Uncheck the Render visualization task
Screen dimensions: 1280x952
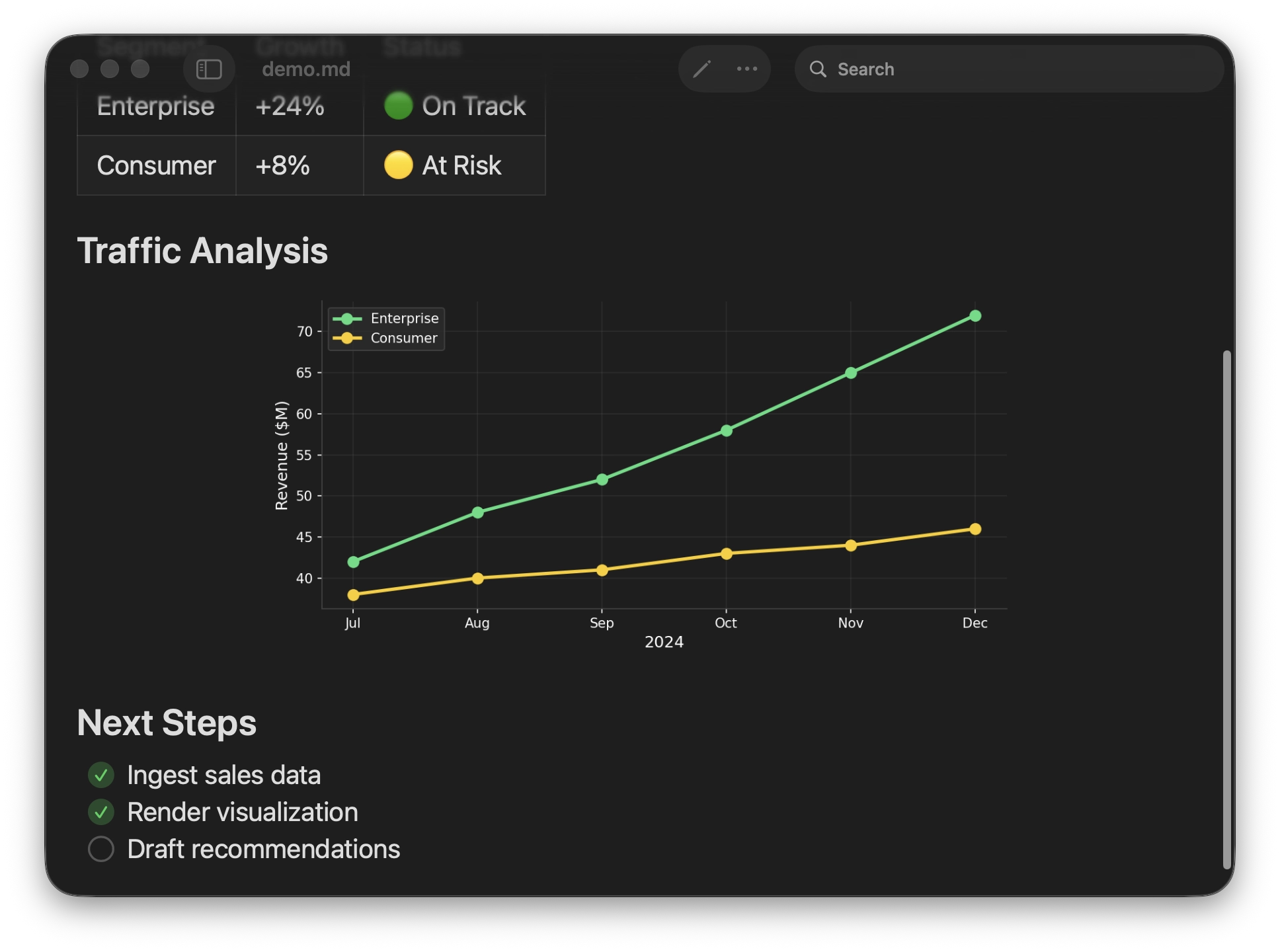tap(101, 813)
